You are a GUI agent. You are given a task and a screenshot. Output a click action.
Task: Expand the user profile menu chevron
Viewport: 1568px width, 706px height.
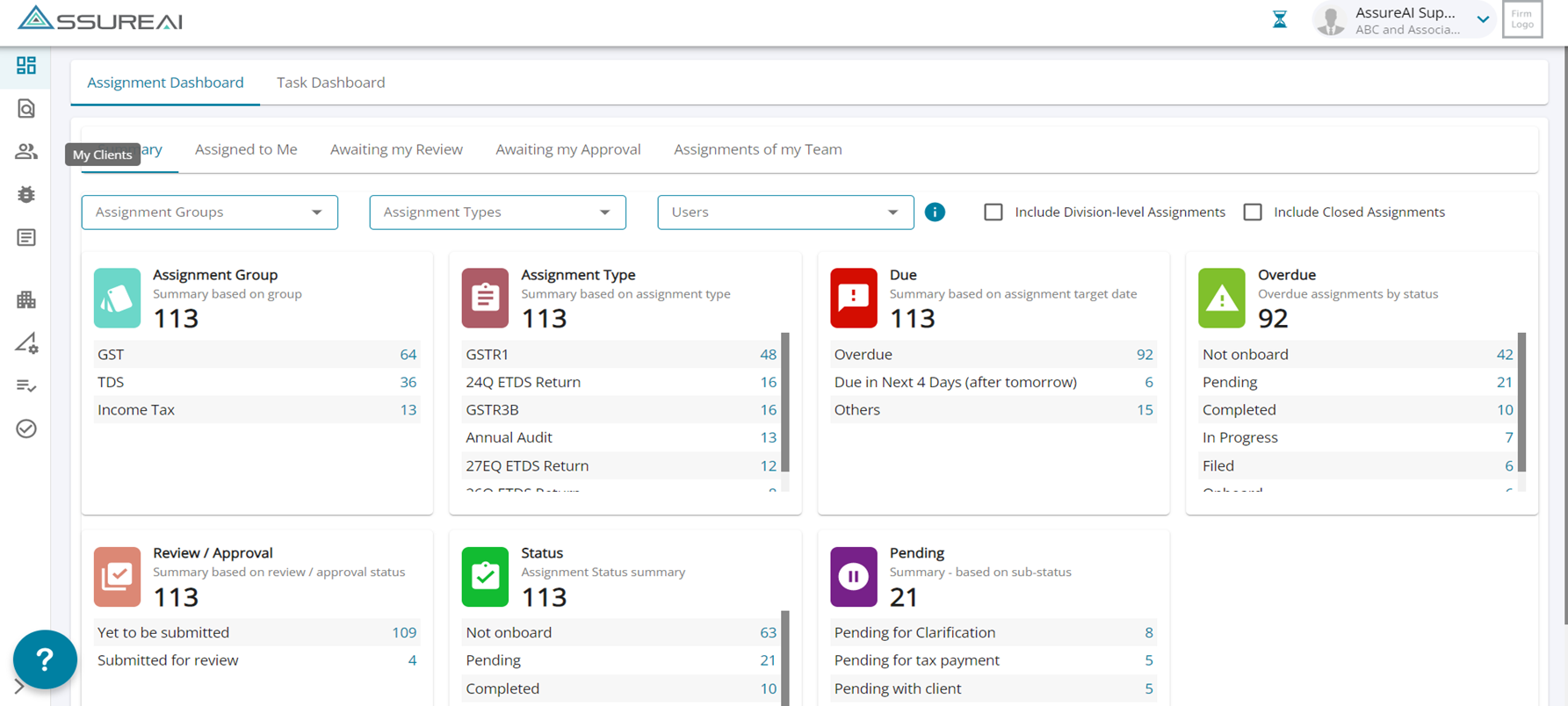[x=1483, y=19]
